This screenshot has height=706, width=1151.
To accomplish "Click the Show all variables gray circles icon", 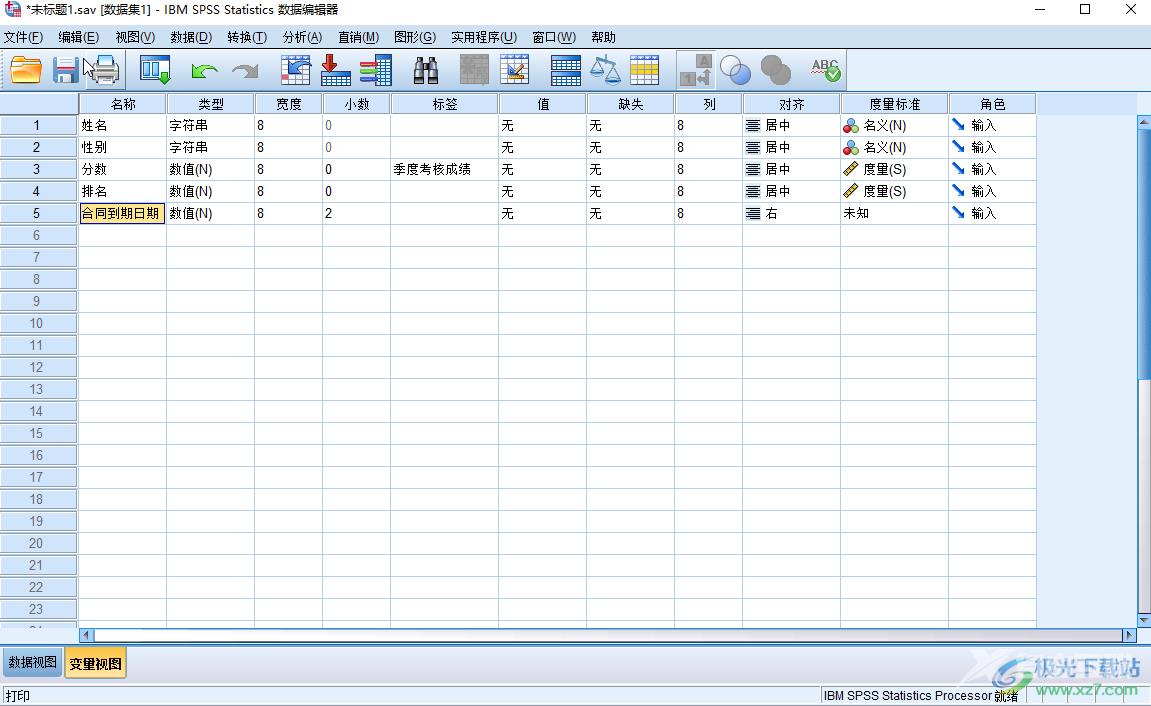I will [776, 70].
